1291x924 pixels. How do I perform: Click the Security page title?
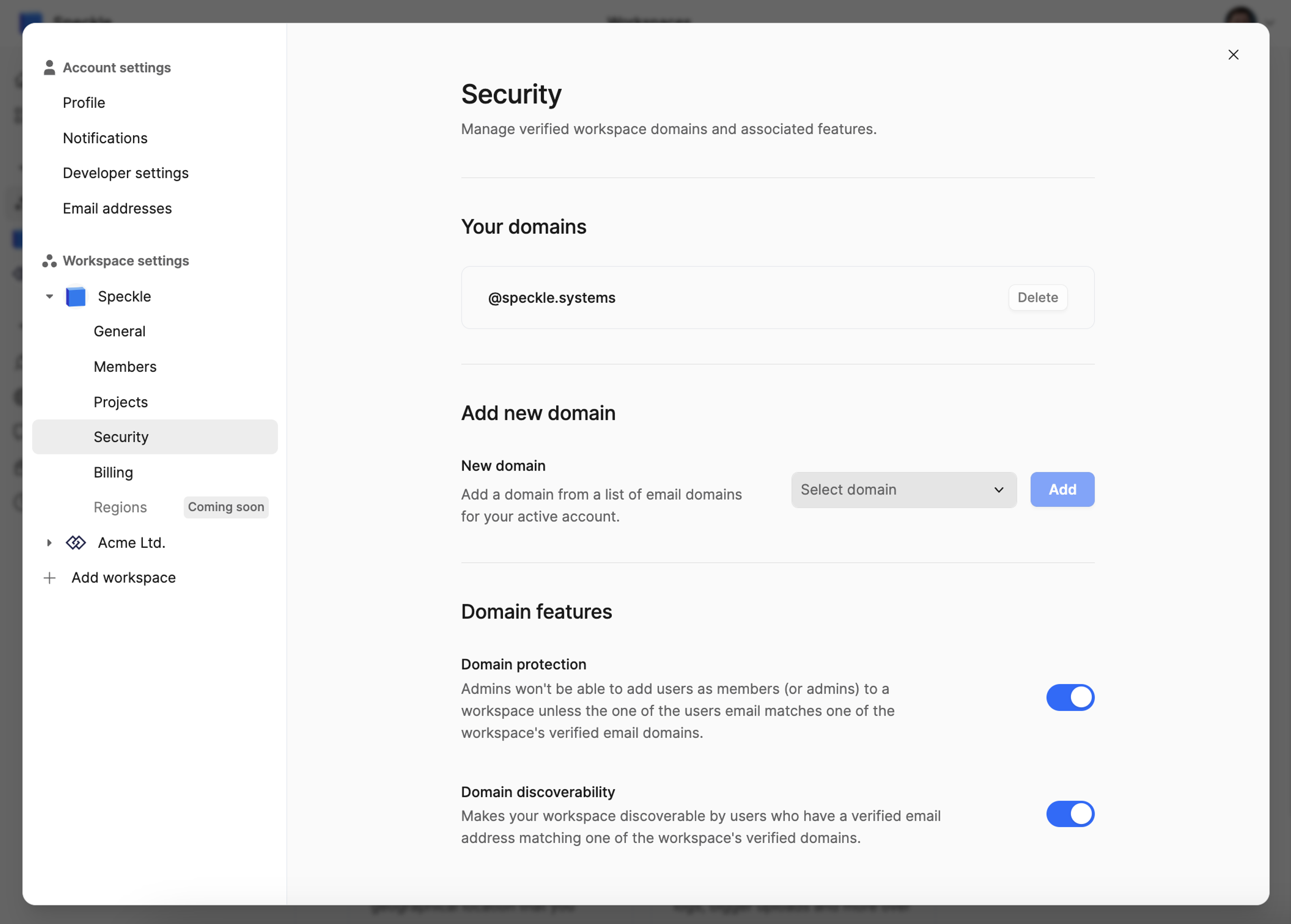[511, 94]
